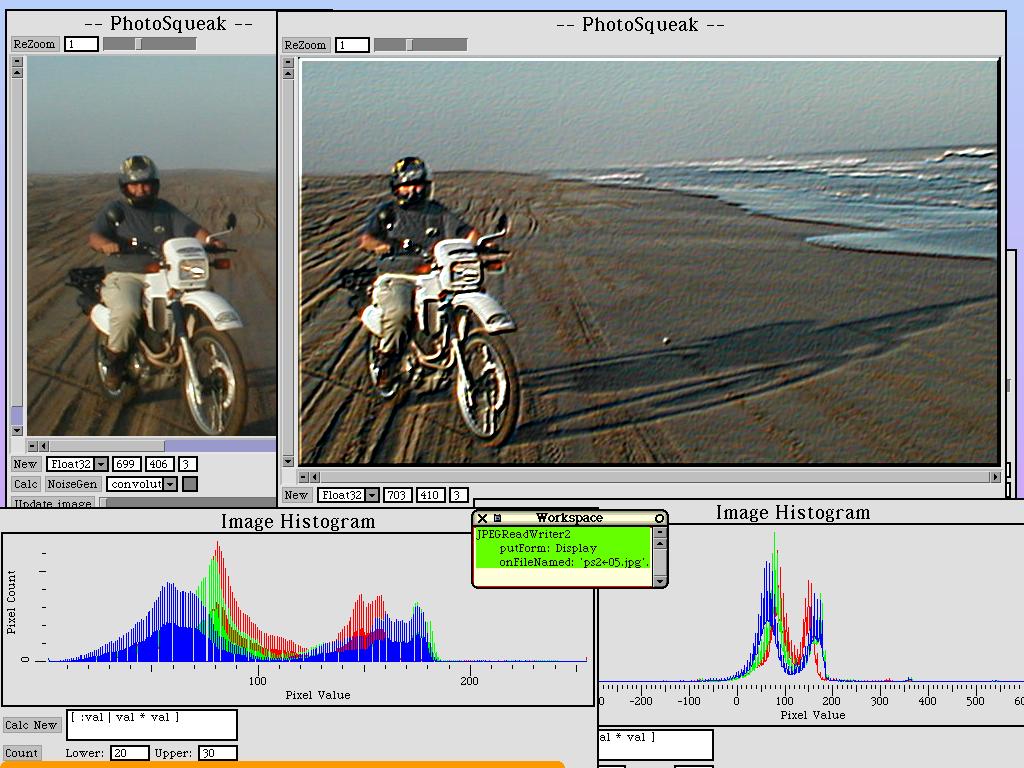
Task: Click left PhotoSqueak horizontal scrollbar menu button
Action: pos(33,445)
